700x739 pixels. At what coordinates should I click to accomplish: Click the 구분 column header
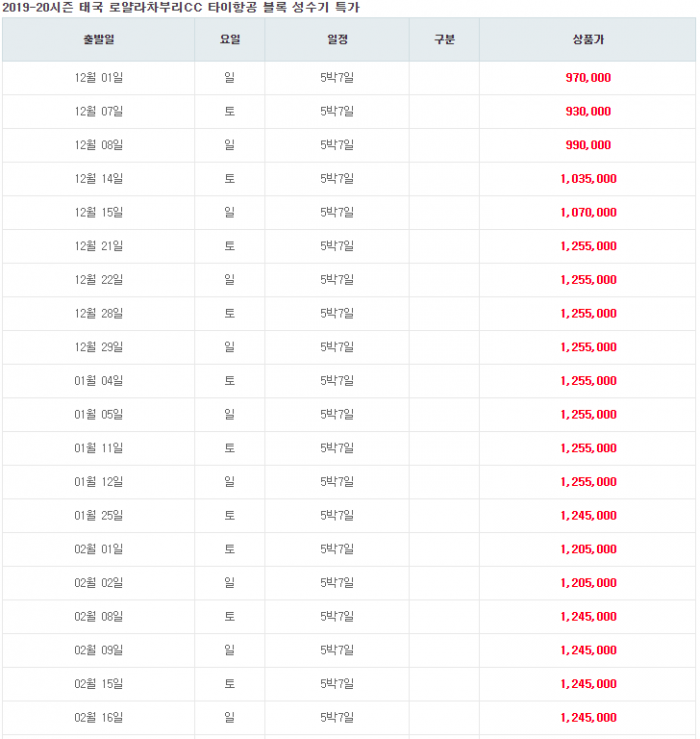(444, 40)
